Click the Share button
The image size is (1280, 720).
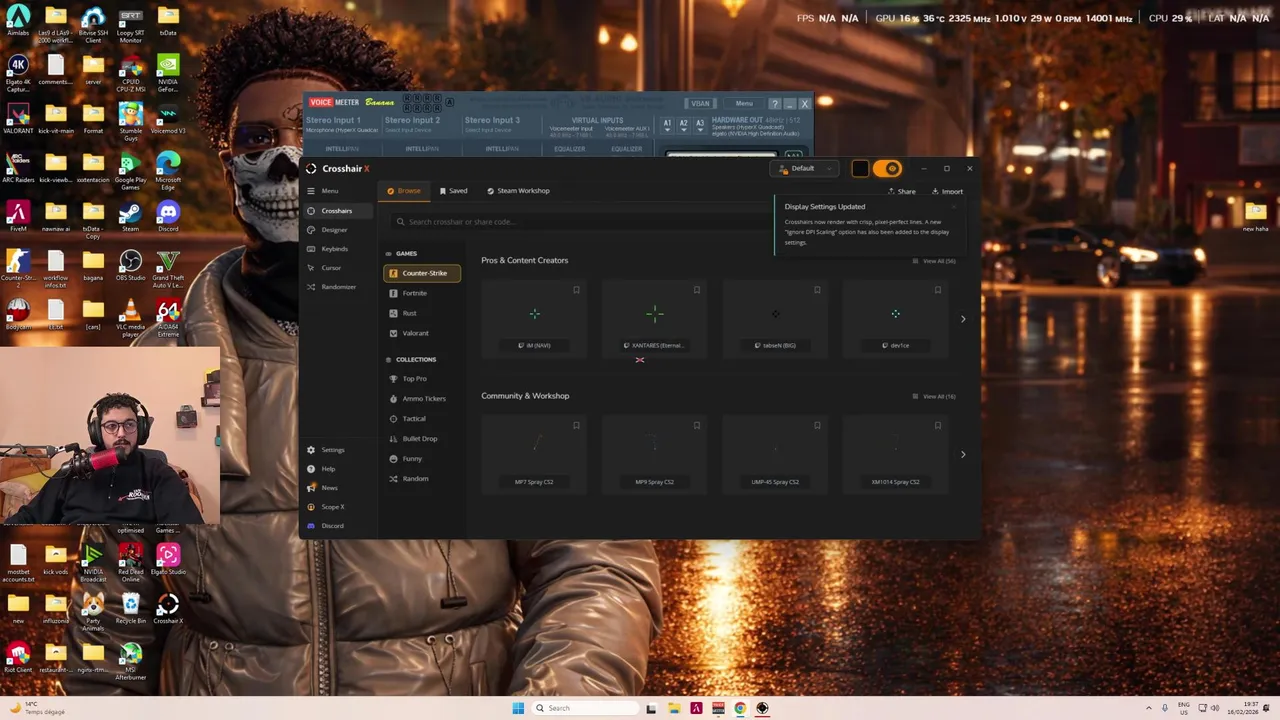902,192
